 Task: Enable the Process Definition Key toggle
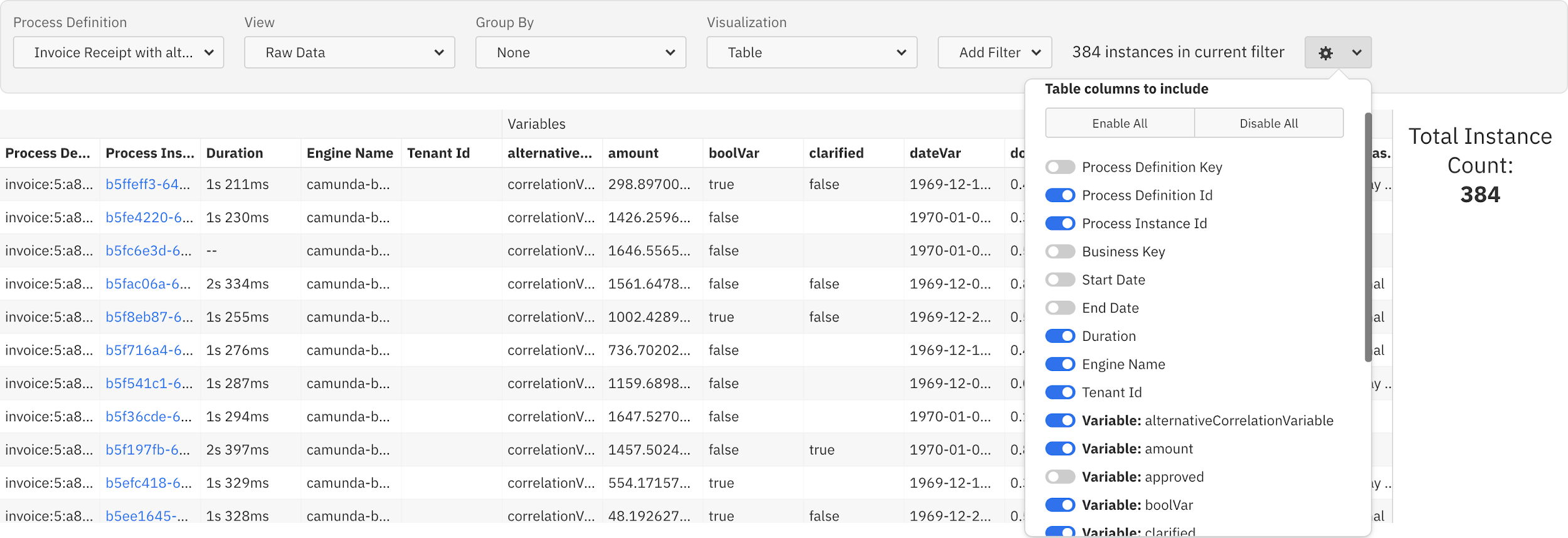click(x=1060, y=167)
